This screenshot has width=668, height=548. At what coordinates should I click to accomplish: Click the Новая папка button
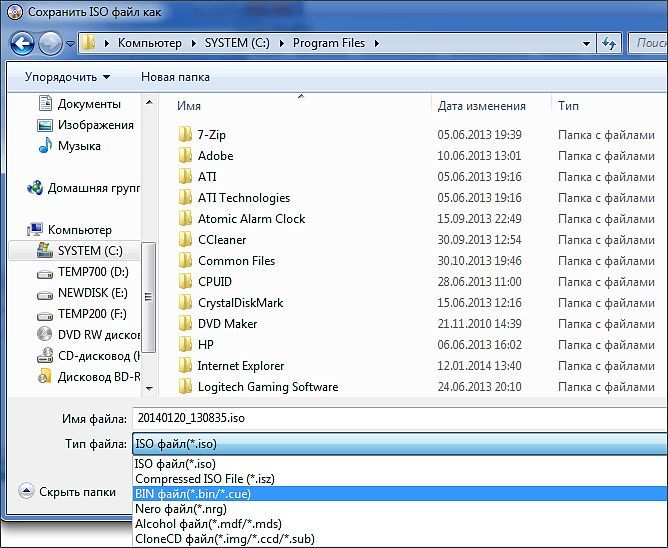pos(175,77)
